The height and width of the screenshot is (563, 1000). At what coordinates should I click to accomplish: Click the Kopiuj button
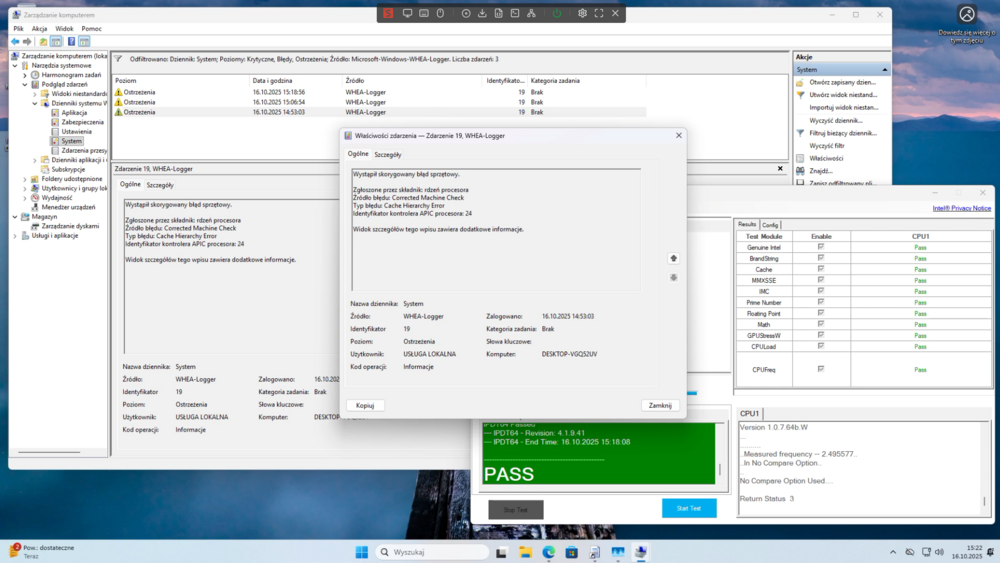pos(365,406)
